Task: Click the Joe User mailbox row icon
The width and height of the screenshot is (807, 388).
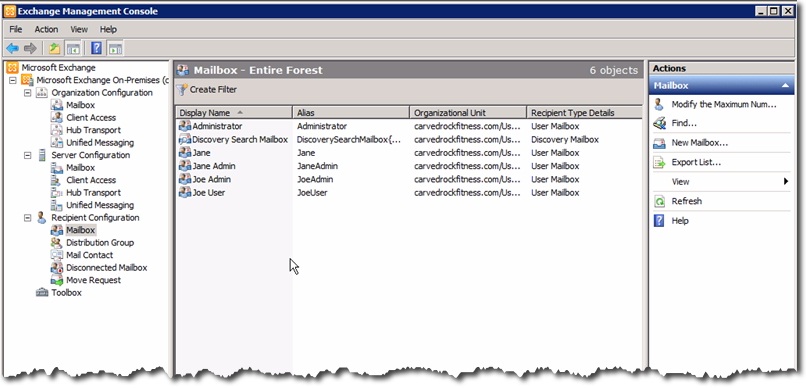Action: [185, 192]
